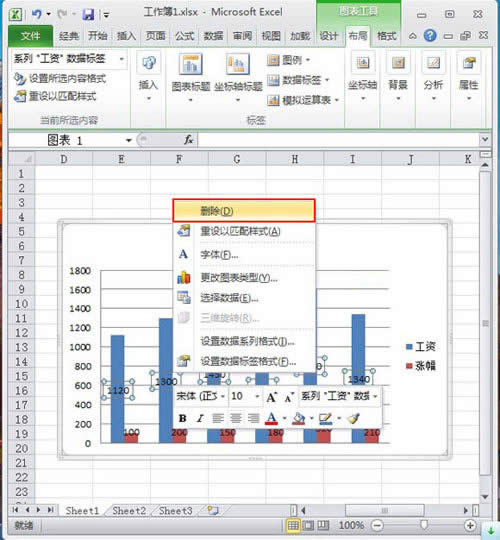Expand the chart element selector dropdown 系列 工资 数据标签
Image resolution: width=500 pixels, height=540 pixels.
[122, 59]
